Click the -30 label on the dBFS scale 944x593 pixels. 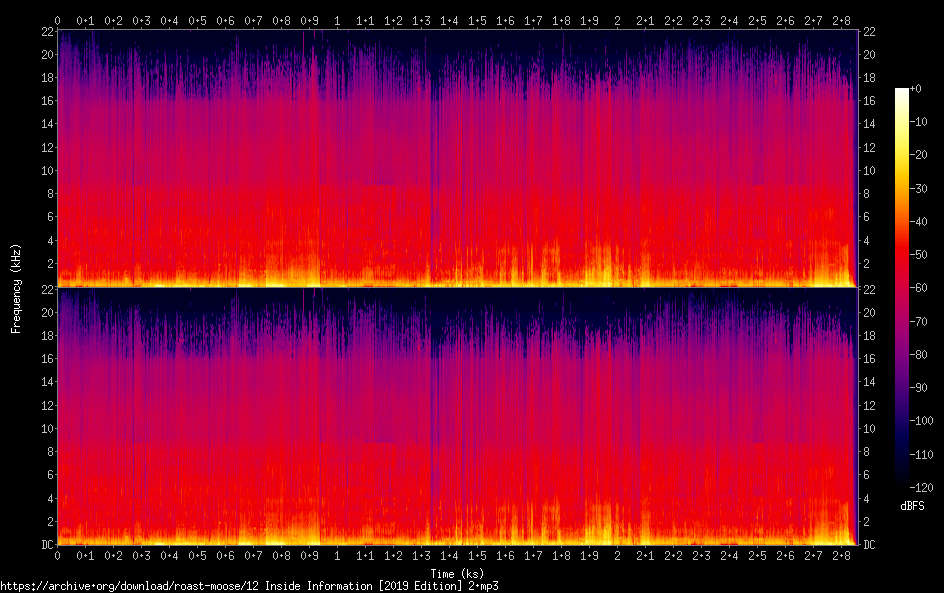[927, 189]
